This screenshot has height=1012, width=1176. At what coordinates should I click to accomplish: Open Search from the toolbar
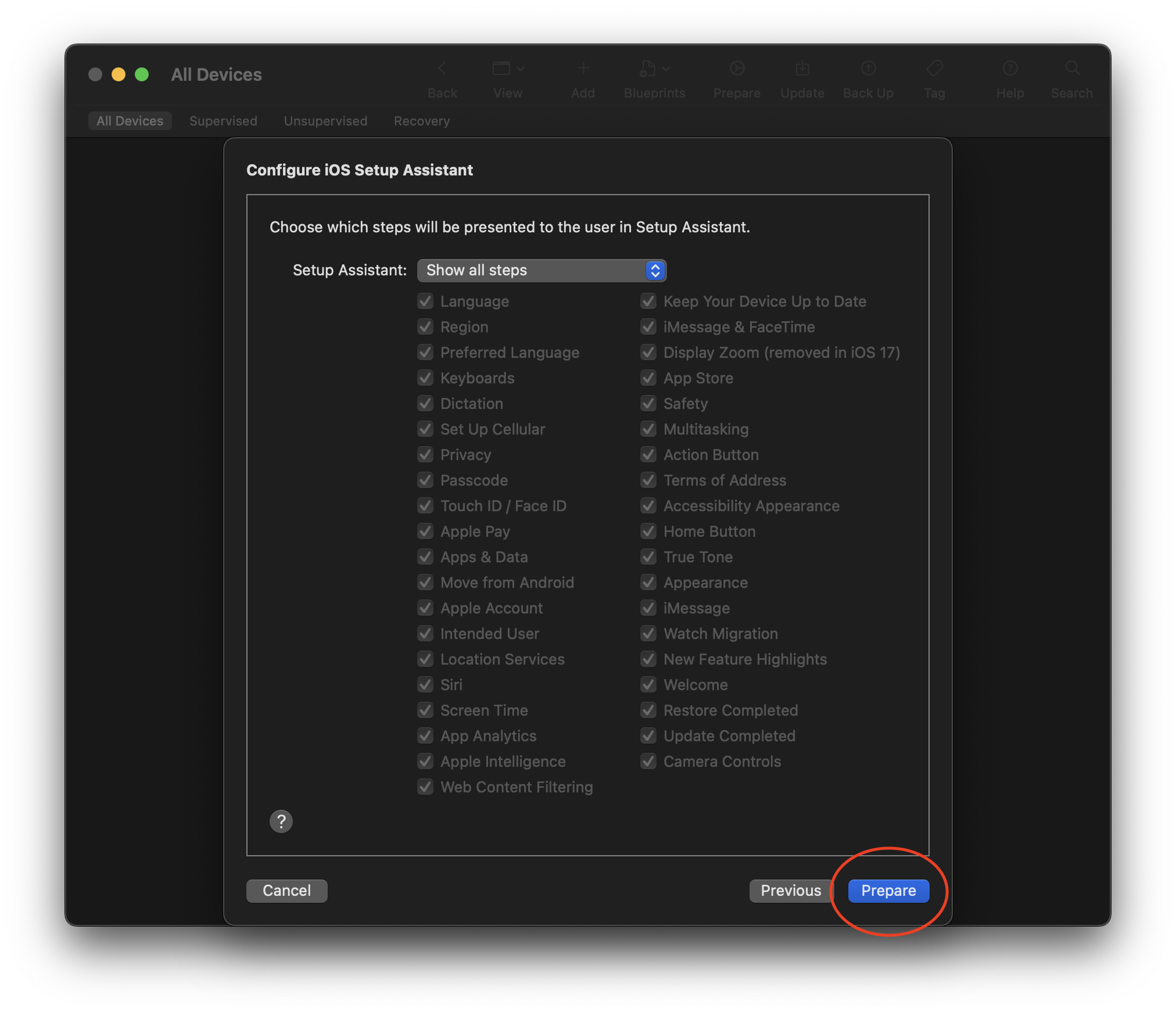(x=1071, y=69)
